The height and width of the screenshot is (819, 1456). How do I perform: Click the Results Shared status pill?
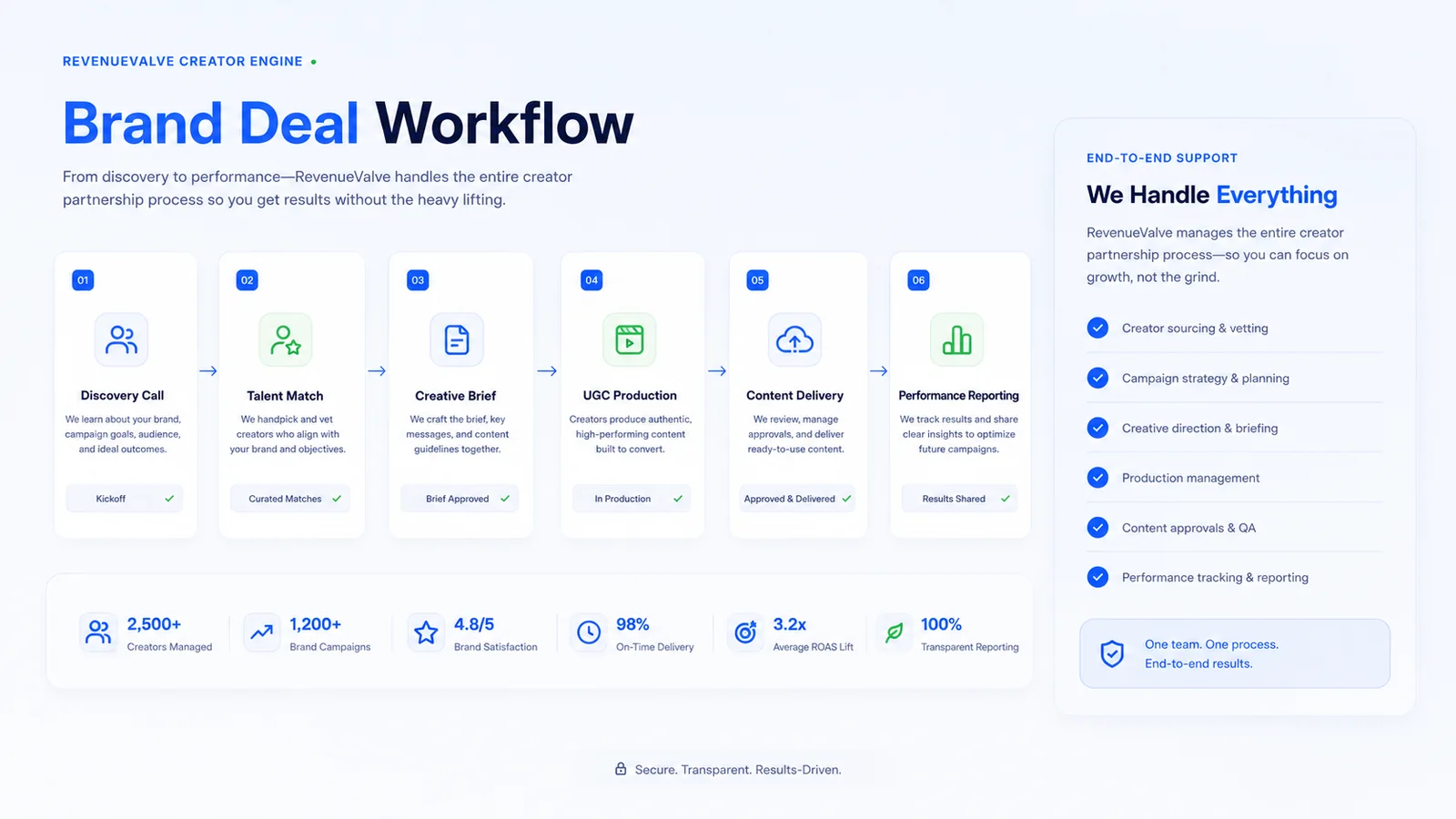tap(960, 499)
